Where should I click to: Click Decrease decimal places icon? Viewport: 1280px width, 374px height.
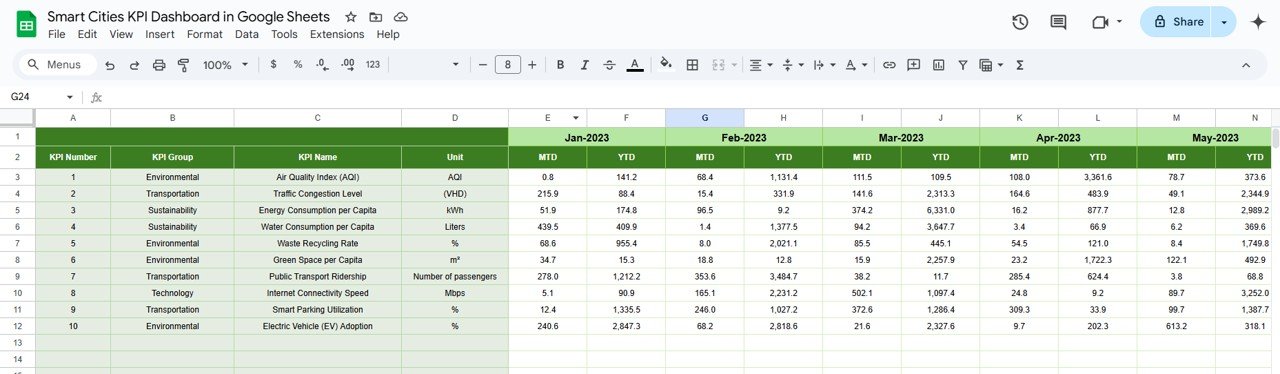[x=322, y=65]
